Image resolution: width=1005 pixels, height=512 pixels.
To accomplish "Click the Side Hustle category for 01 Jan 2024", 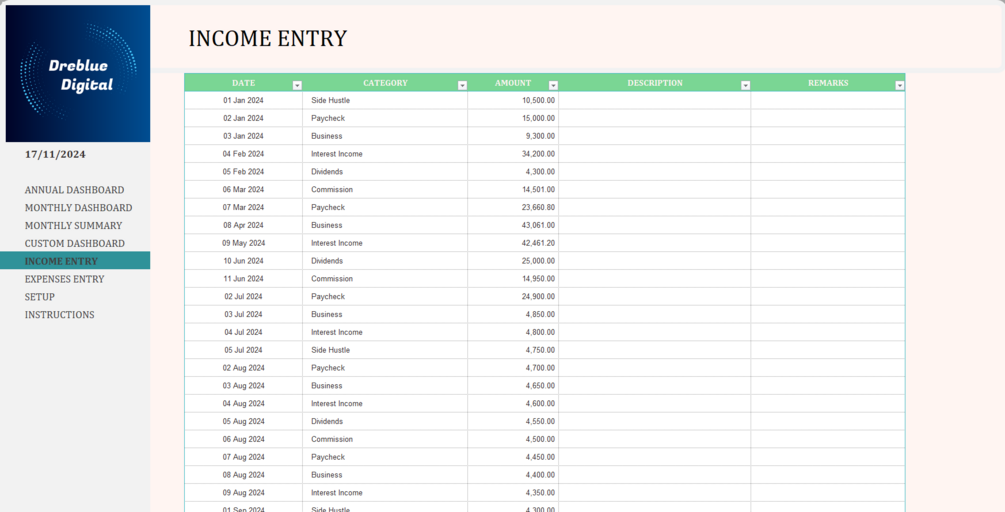I will pyautogui.click(x=385, y=101).
